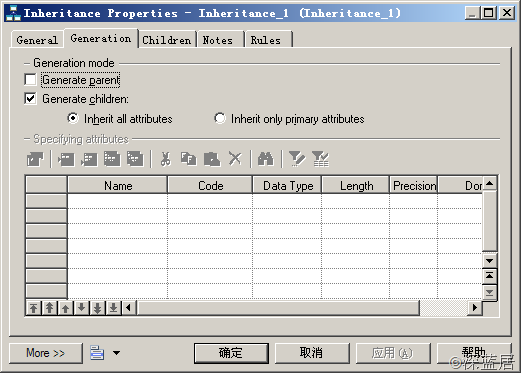Click the horizontal scrollbar right arrow
This screenshot has width=521, height=373.
coord(475,308)
